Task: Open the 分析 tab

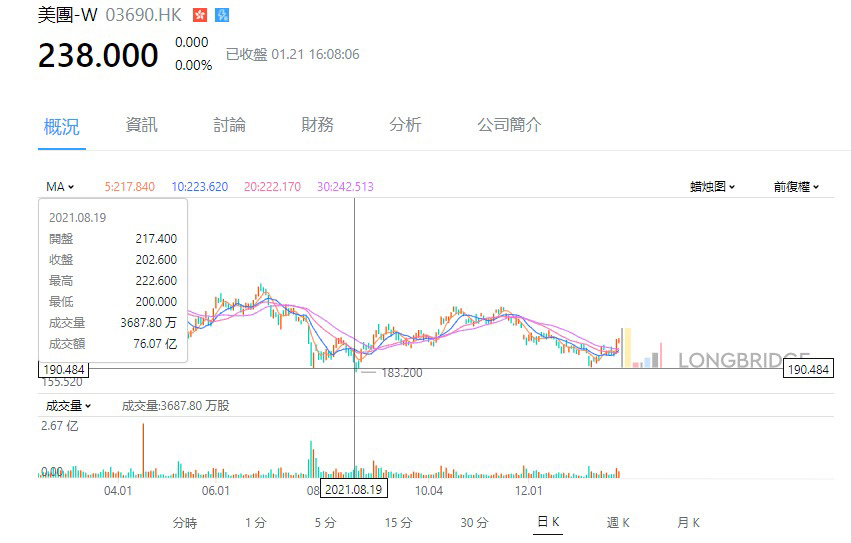Action: click(405, 125)
